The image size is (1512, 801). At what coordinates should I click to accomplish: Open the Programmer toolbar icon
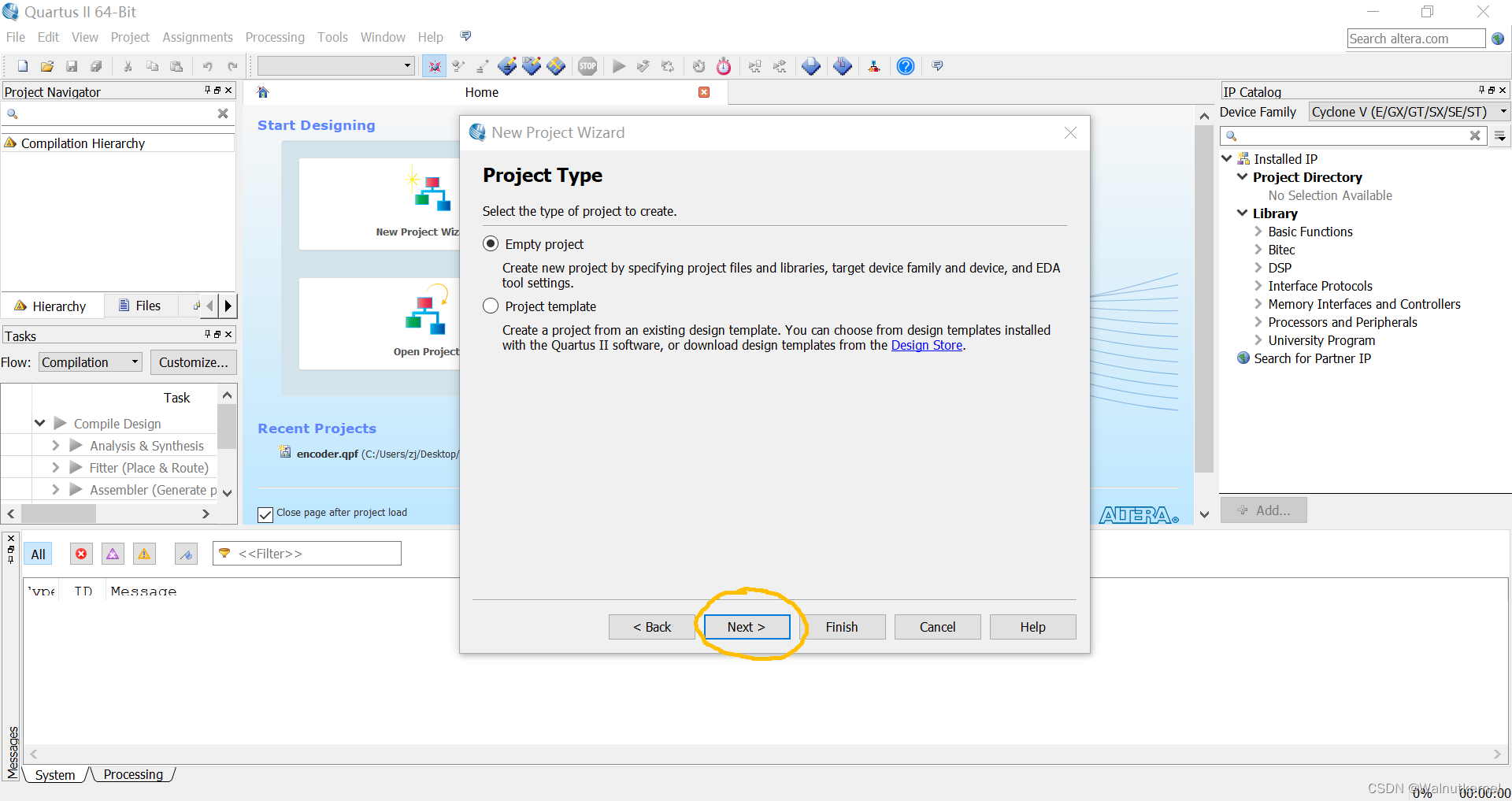(843, 66)
